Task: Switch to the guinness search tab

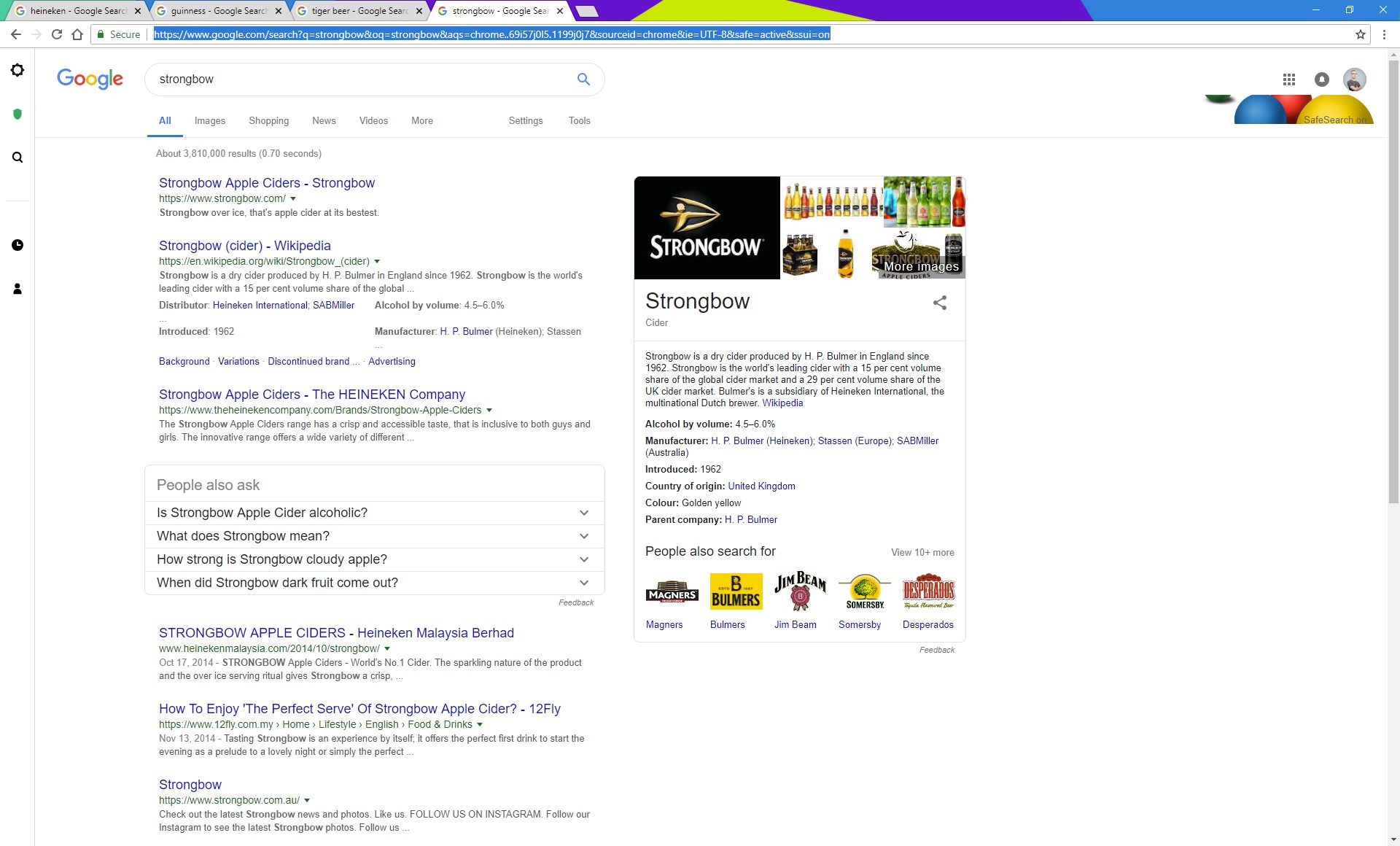Action: [217, 11]
